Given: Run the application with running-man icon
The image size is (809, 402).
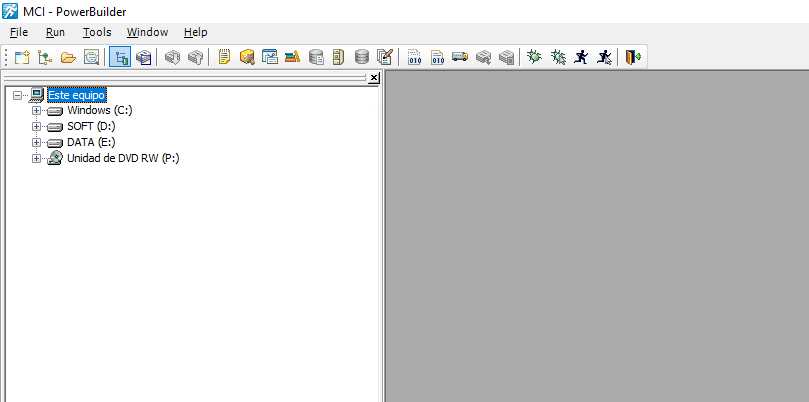Looking at the screenshot, I should point(581,58).
